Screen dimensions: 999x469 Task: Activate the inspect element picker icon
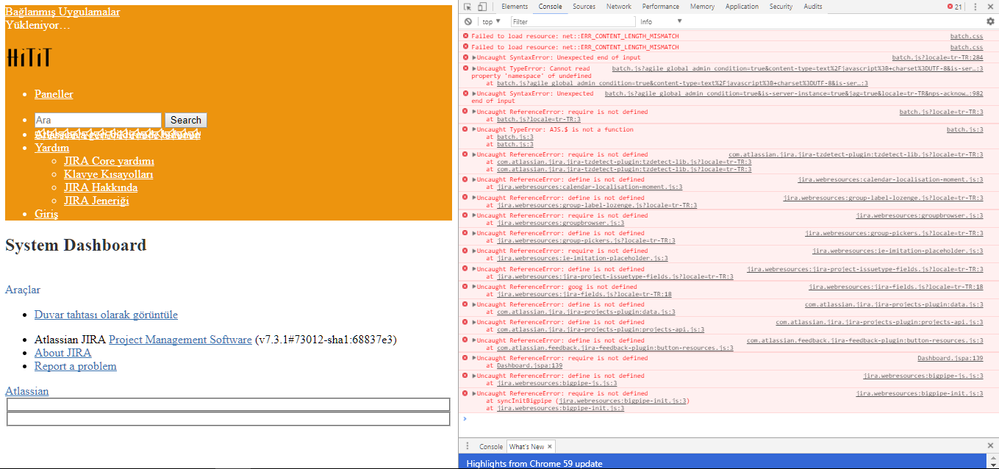(468, 6)
